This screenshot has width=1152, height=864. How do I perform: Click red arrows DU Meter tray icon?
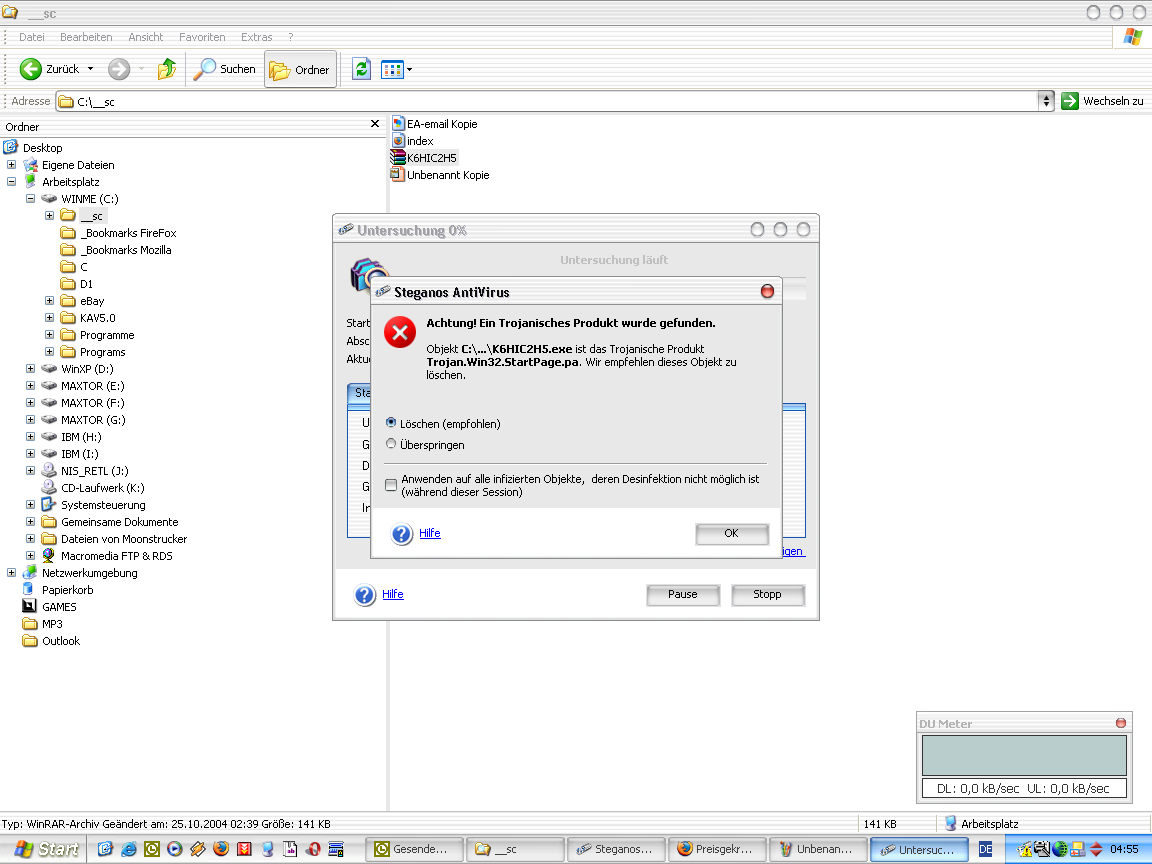point(1095,849)
